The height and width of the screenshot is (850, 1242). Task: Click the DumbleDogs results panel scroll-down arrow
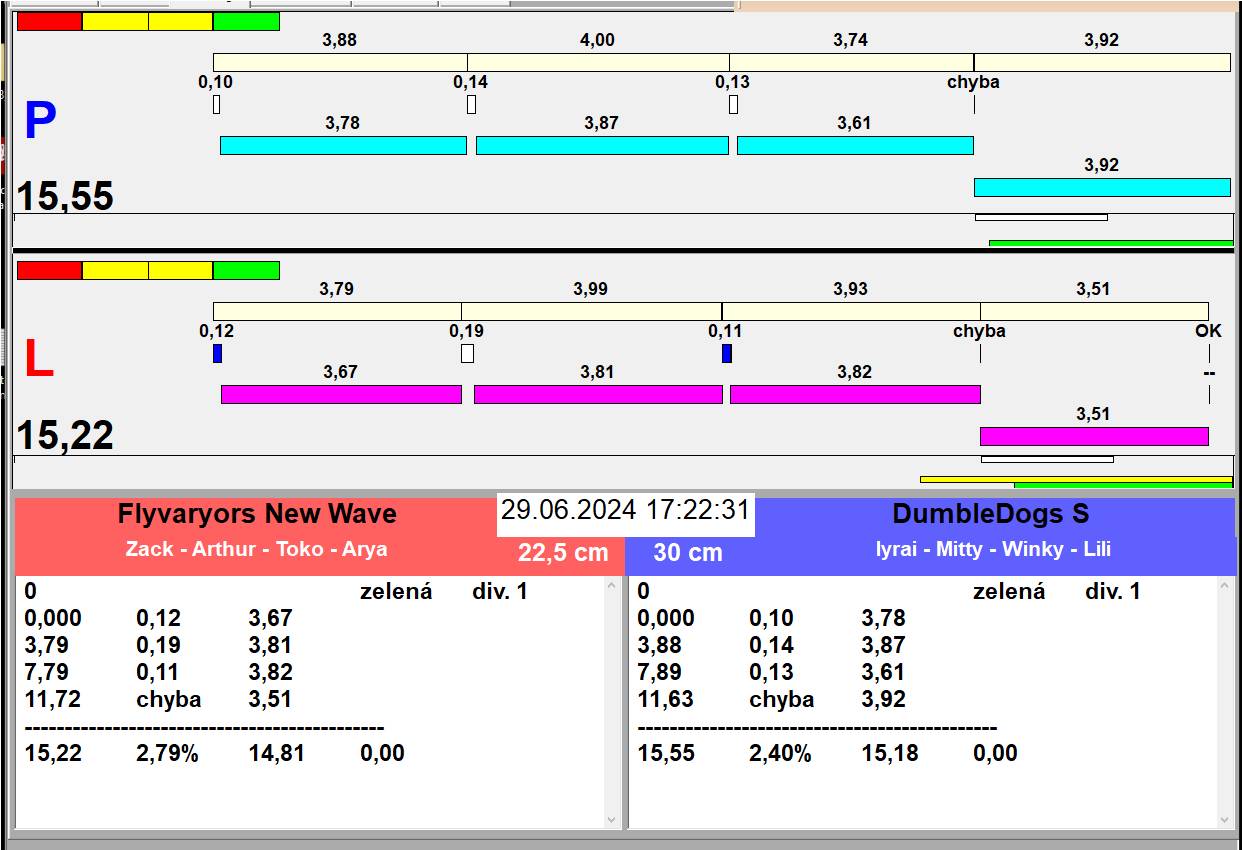click(x=1225, y=820)
